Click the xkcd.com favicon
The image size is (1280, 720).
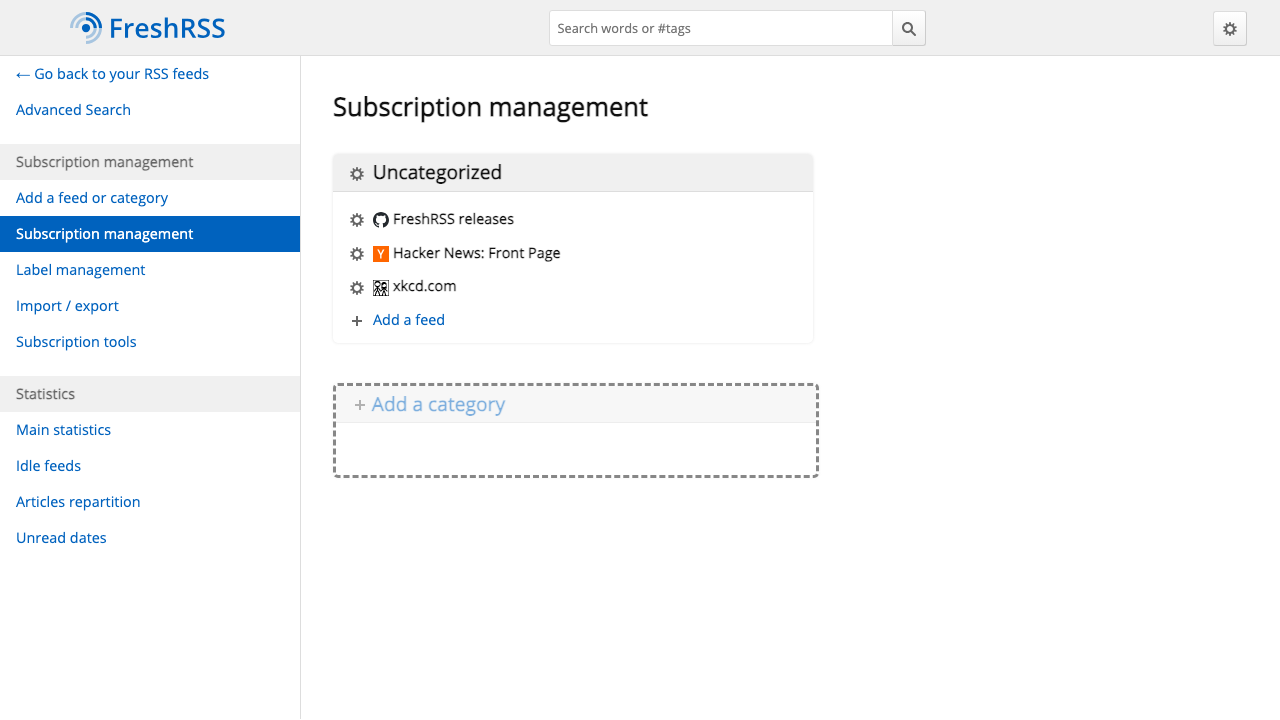(x=381, y=288)
